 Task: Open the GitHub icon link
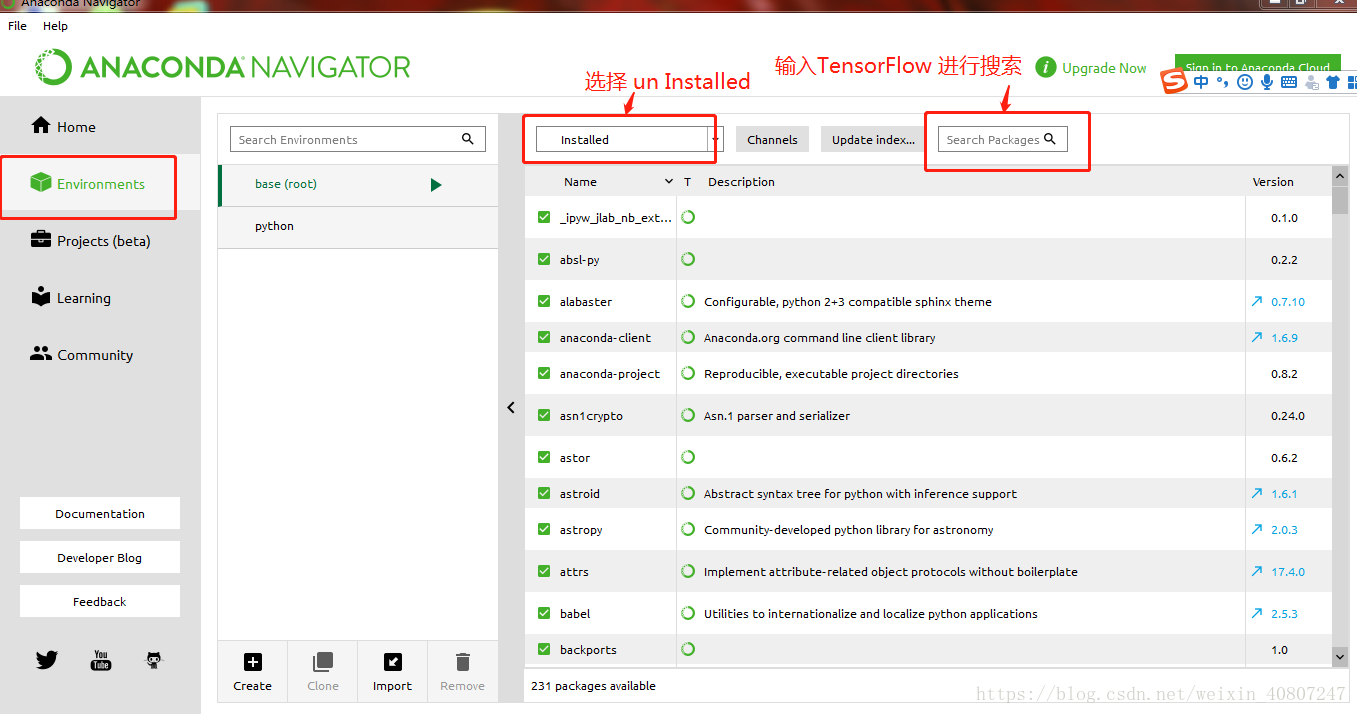pyautogui.click(x=154, y=660)
